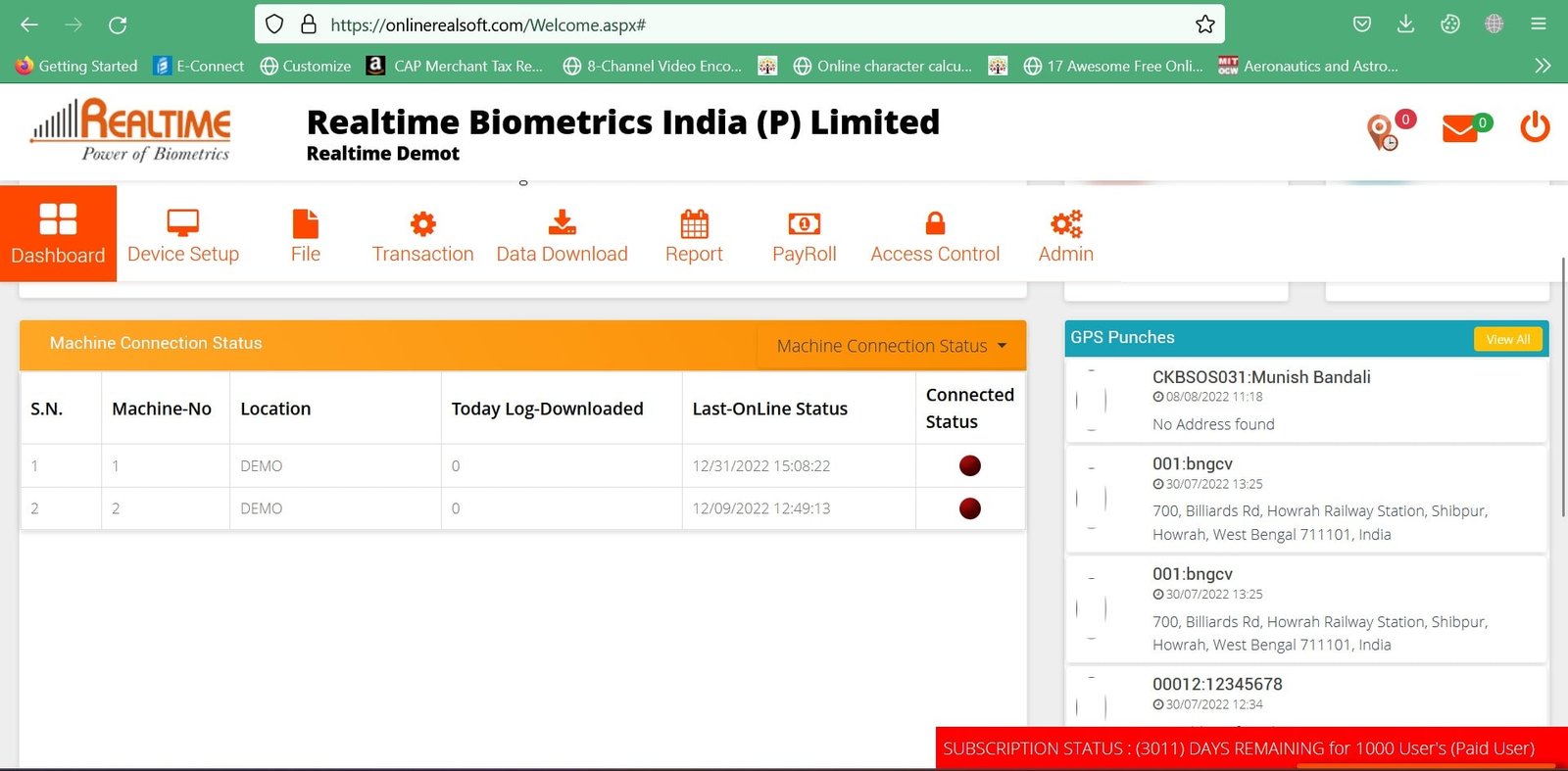The height and width of the screenshot is (771, 1568).
Task: Click the GPS Punches panel title
Action: (1122, 337)
